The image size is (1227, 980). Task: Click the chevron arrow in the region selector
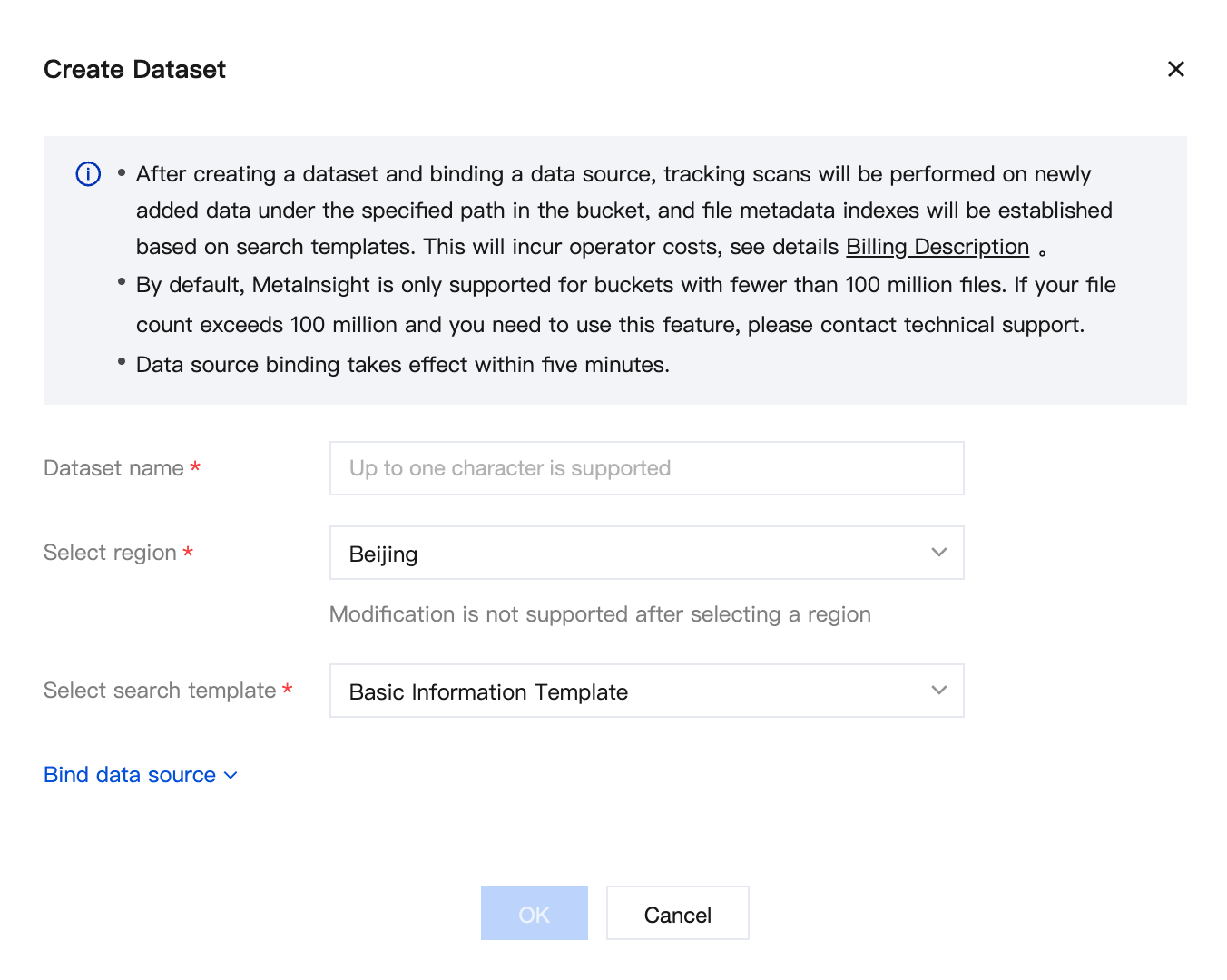(938, 553)
